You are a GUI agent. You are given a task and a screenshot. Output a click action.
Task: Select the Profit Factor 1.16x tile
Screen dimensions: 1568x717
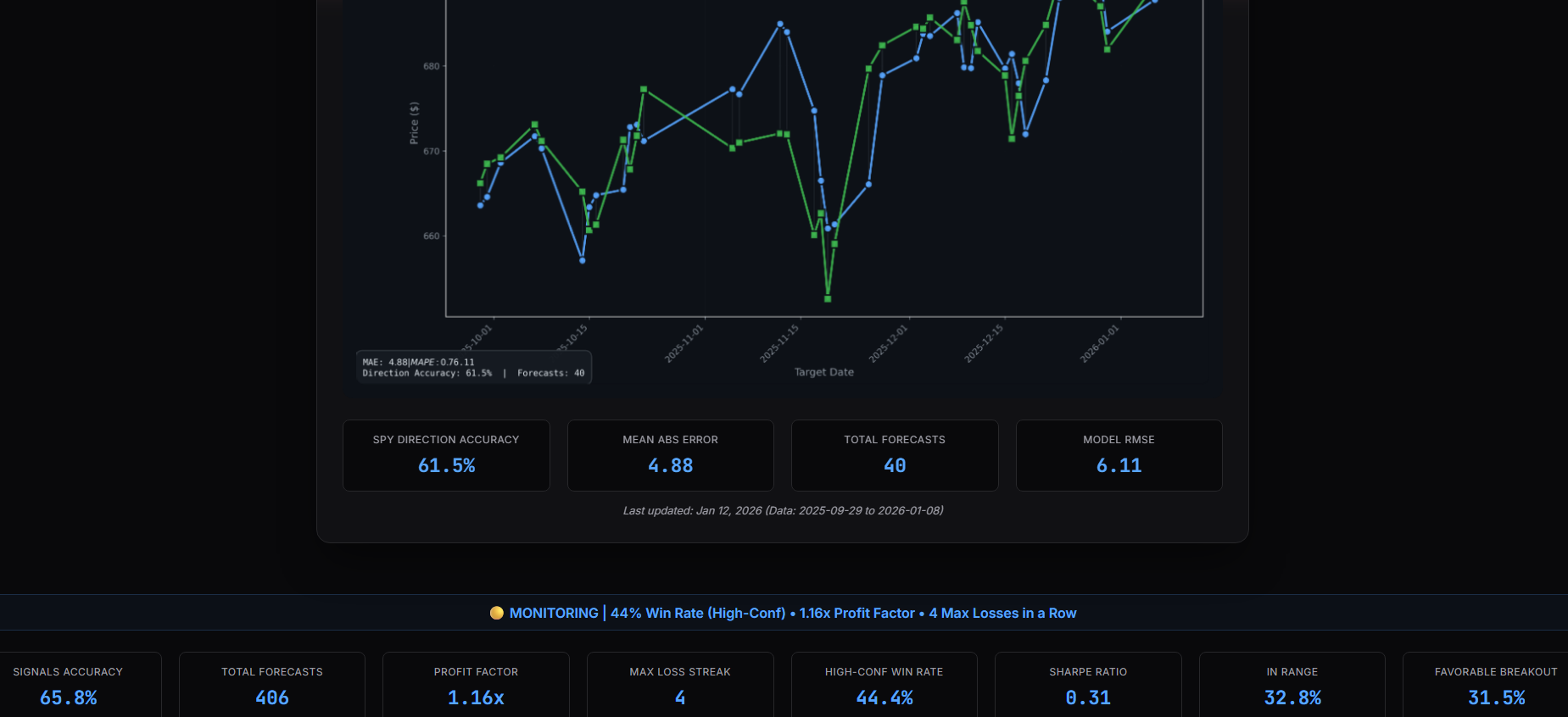(x=476, y=685)
